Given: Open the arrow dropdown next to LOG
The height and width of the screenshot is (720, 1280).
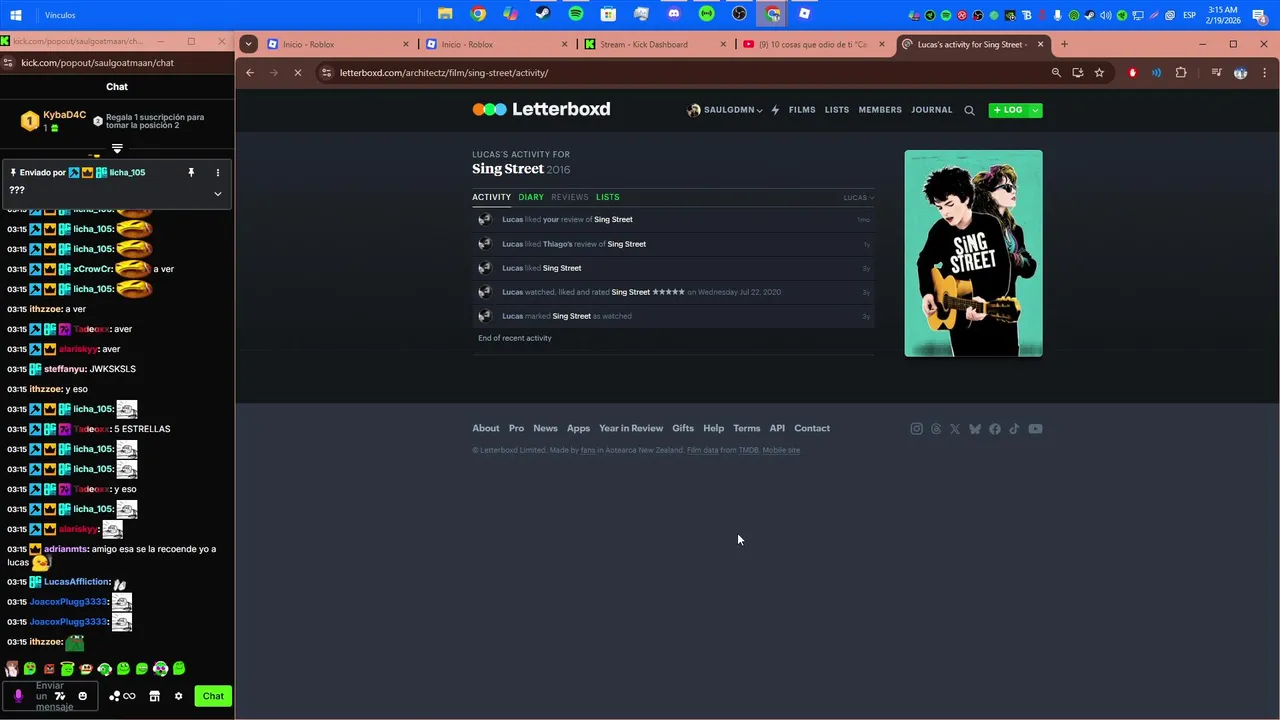Looking at the screenshot, I should coord(1035,110).
